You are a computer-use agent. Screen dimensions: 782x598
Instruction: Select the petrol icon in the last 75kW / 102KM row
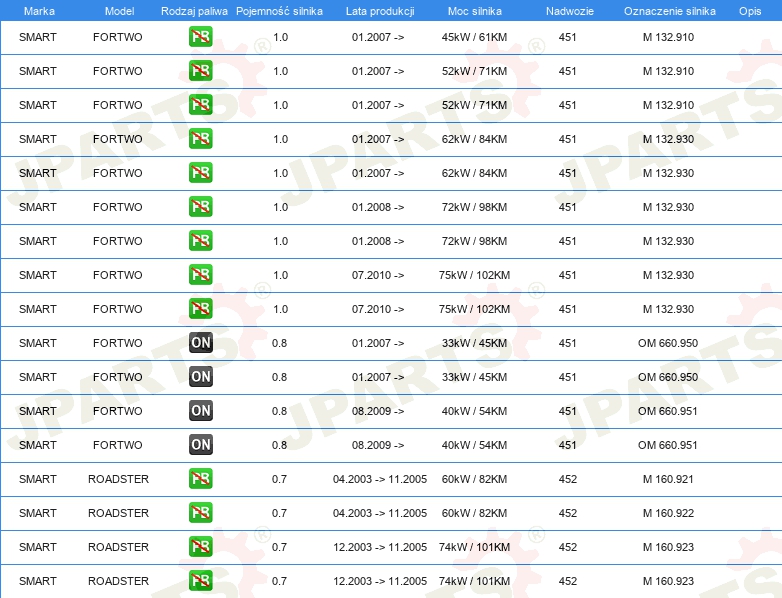(x=201, y=309)
